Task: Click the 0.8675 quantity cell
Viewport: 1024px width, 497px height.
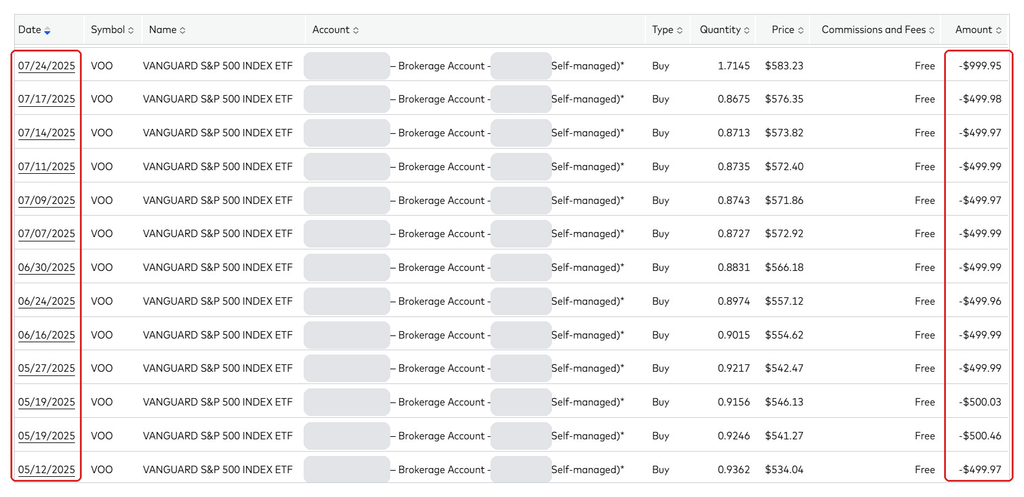Action: pyautogui.click(x=734, y=99)
